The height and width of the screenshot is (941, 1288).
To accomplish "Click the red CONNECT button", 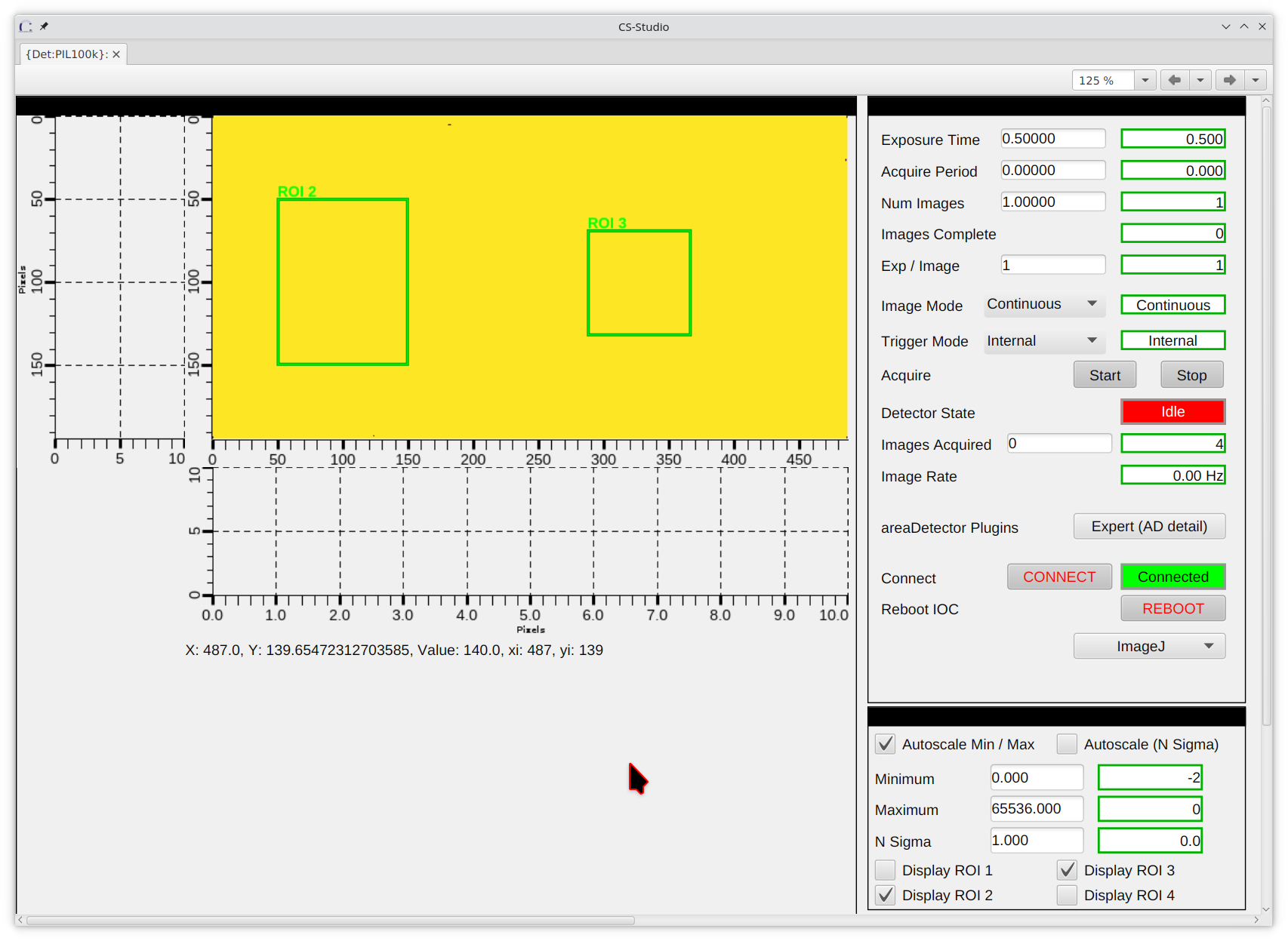I will click(1059, 577).
